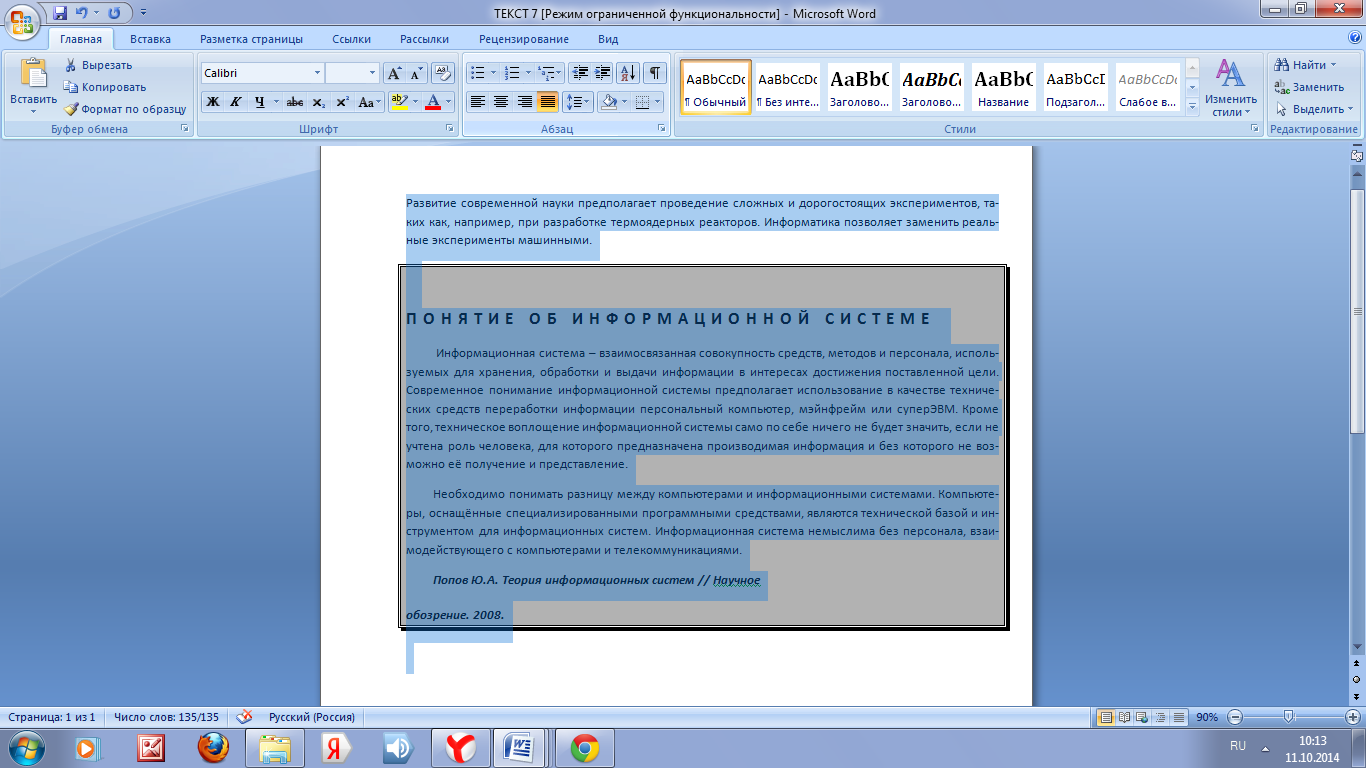The image size is (1366, 768).
Task: Increase font size with grow button
Action: point(394,73)
